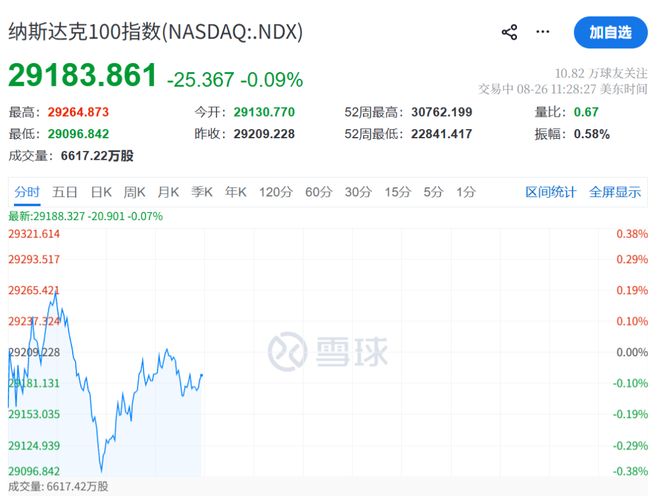Select the 15分 interval tab
660x496 pixels.
click(x=398, y=192)
